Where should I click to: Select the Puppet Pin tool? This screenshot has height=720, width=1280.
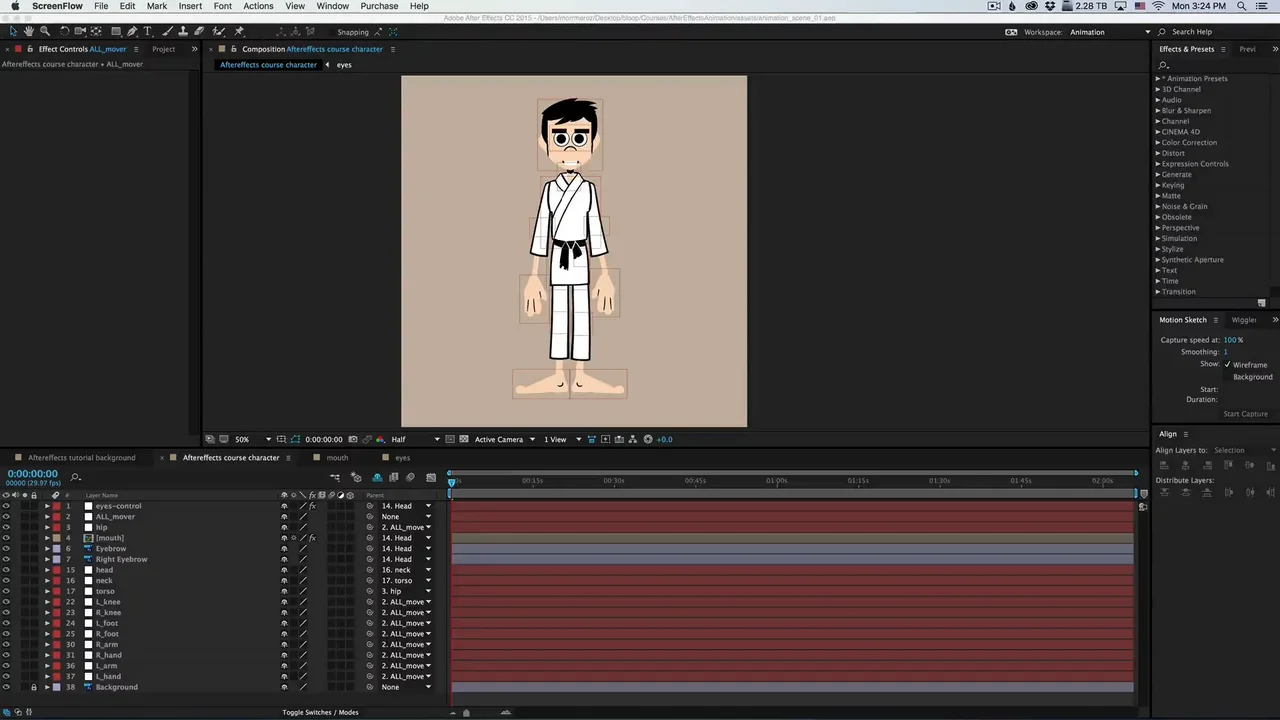[239, 32]
